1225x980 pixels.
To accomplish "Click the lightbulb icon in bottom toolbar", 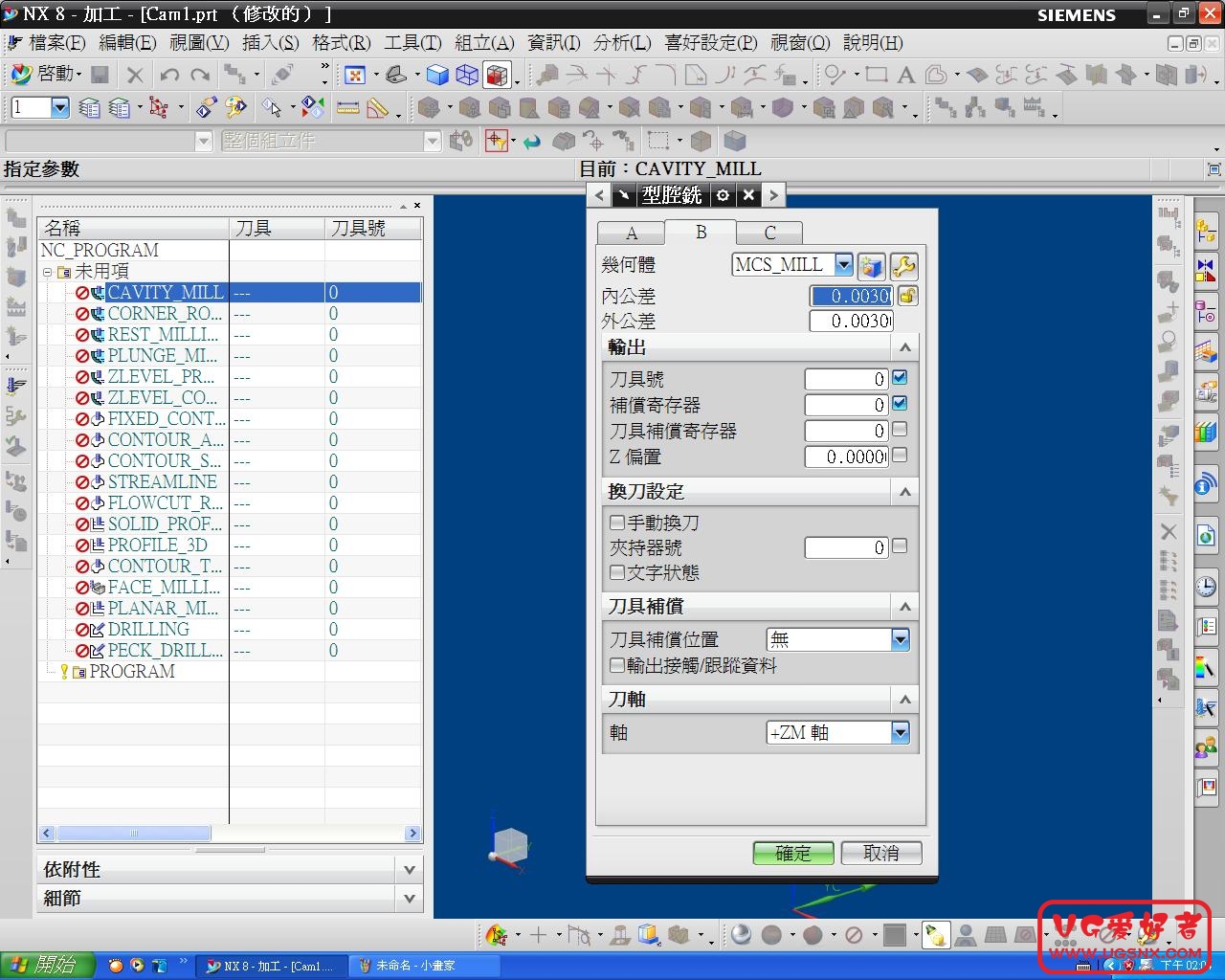I will 936,935.
